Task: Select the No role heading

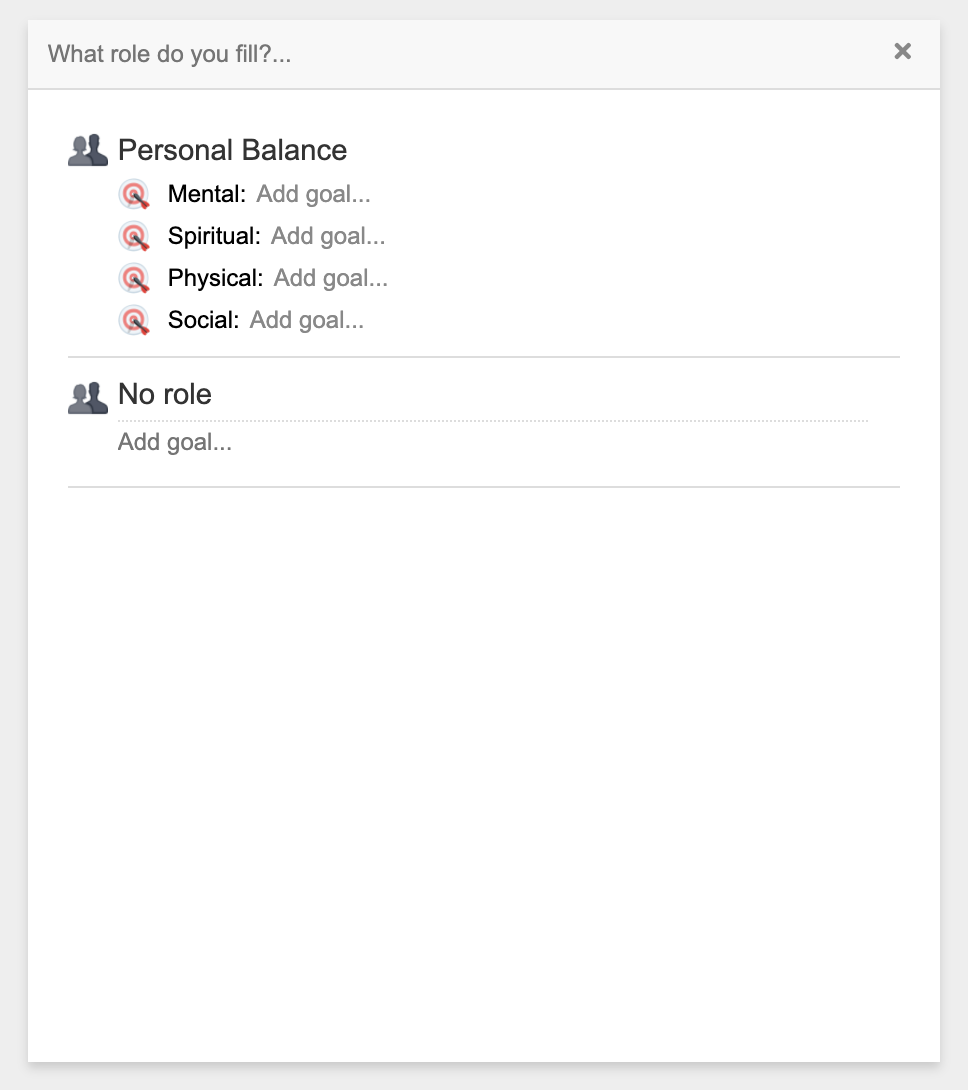Action: [165, 394]
